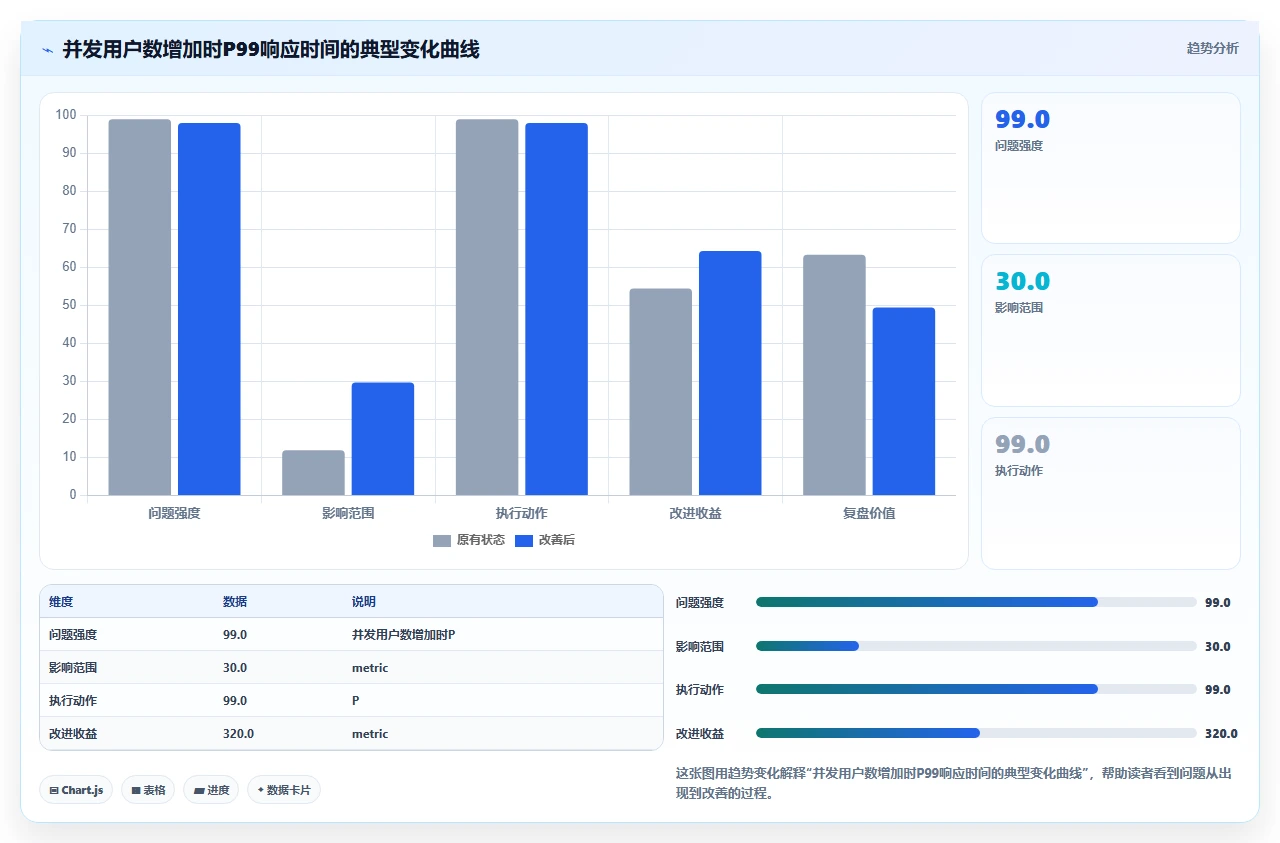Click the grey 执行动作 chart bar
The height and width of the screenshot is (843, 1280).
487,307
